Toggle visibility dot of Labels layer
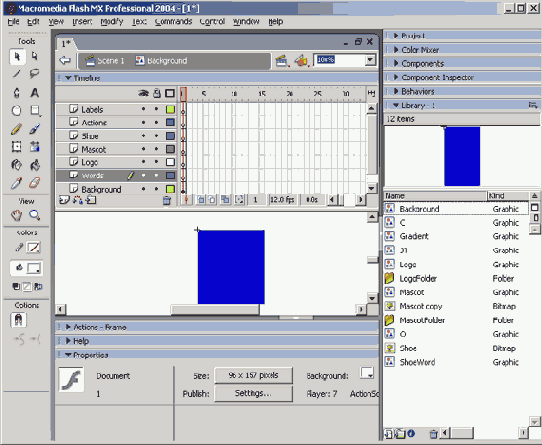This screenshot has width=542, height=445. (x=143, y=109)
